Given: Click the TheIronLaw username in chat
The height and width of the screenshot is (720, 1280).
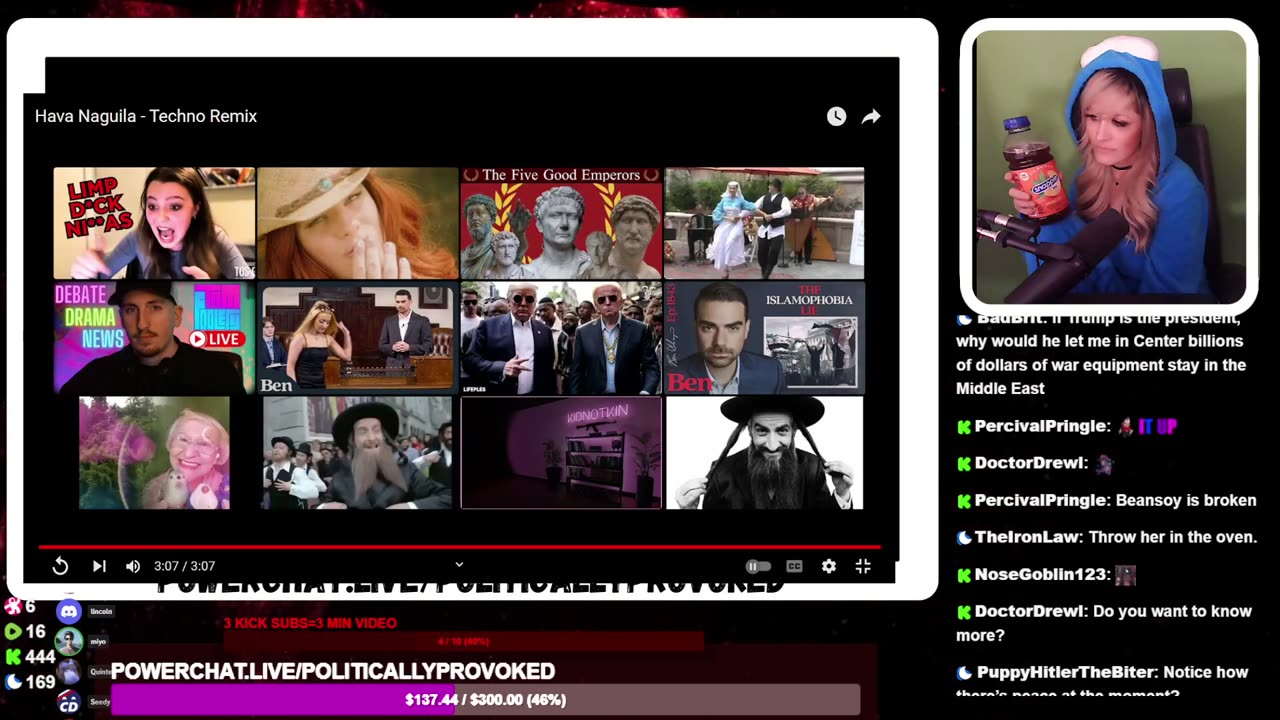Looking at the screenshot, I should (x=1026, y=537).
